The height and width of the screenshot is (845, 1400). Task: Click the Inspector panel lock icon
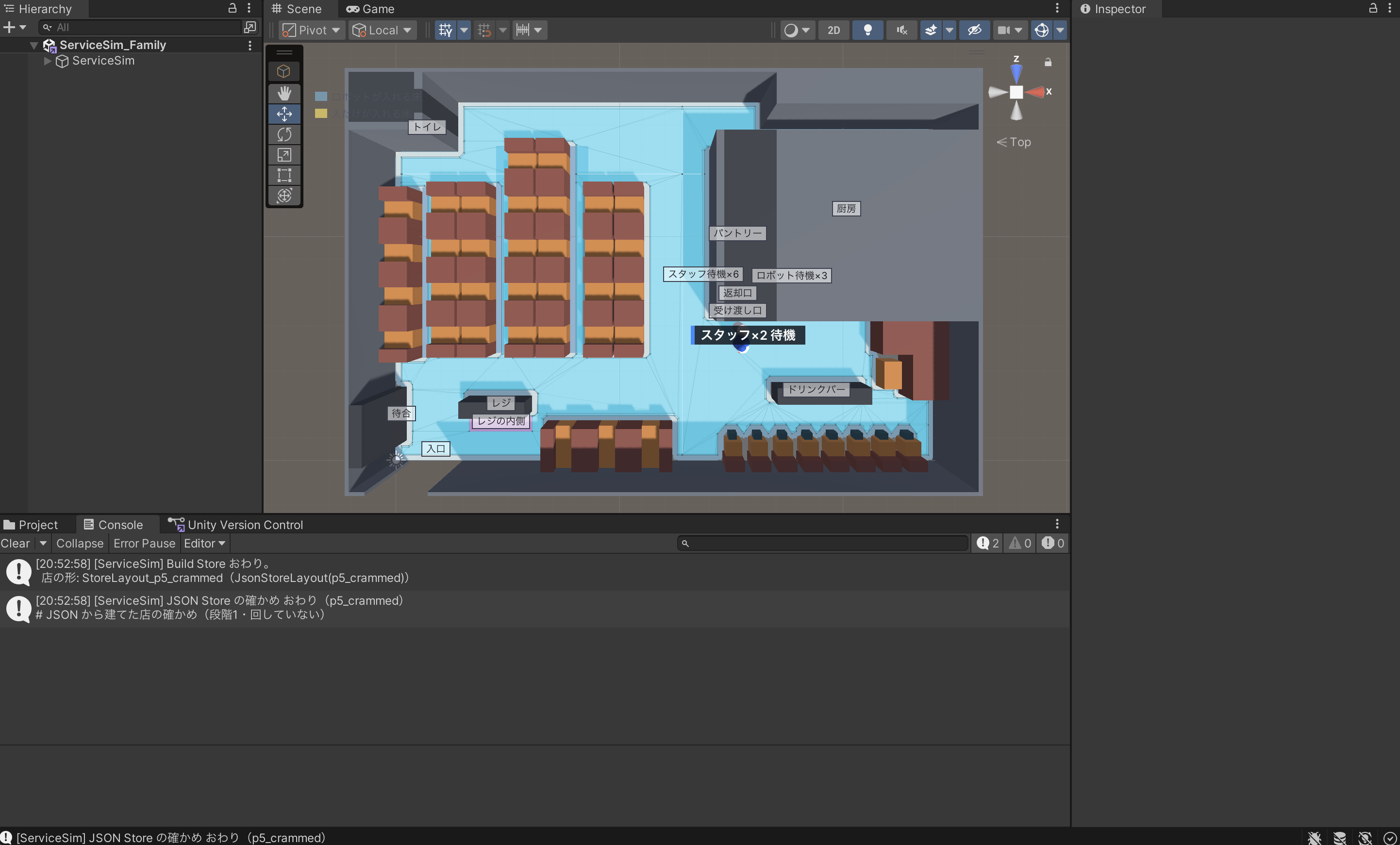pos(1373,8)
